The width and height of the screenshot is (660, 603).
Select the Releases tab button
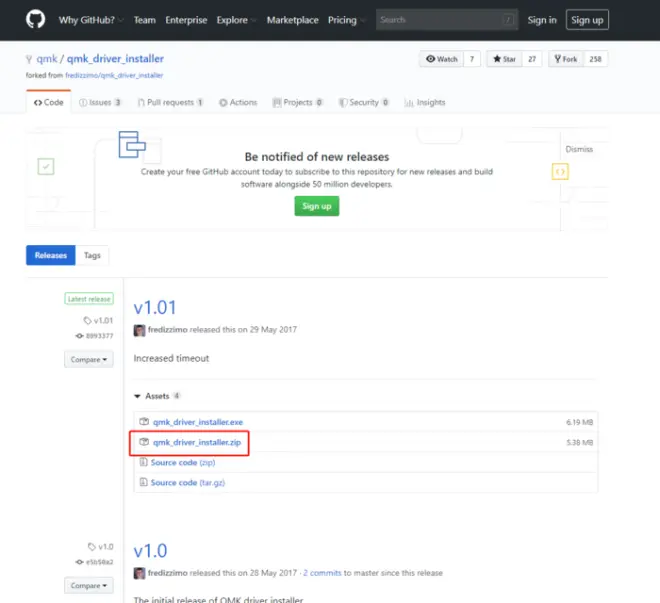[x=51, y=255]
